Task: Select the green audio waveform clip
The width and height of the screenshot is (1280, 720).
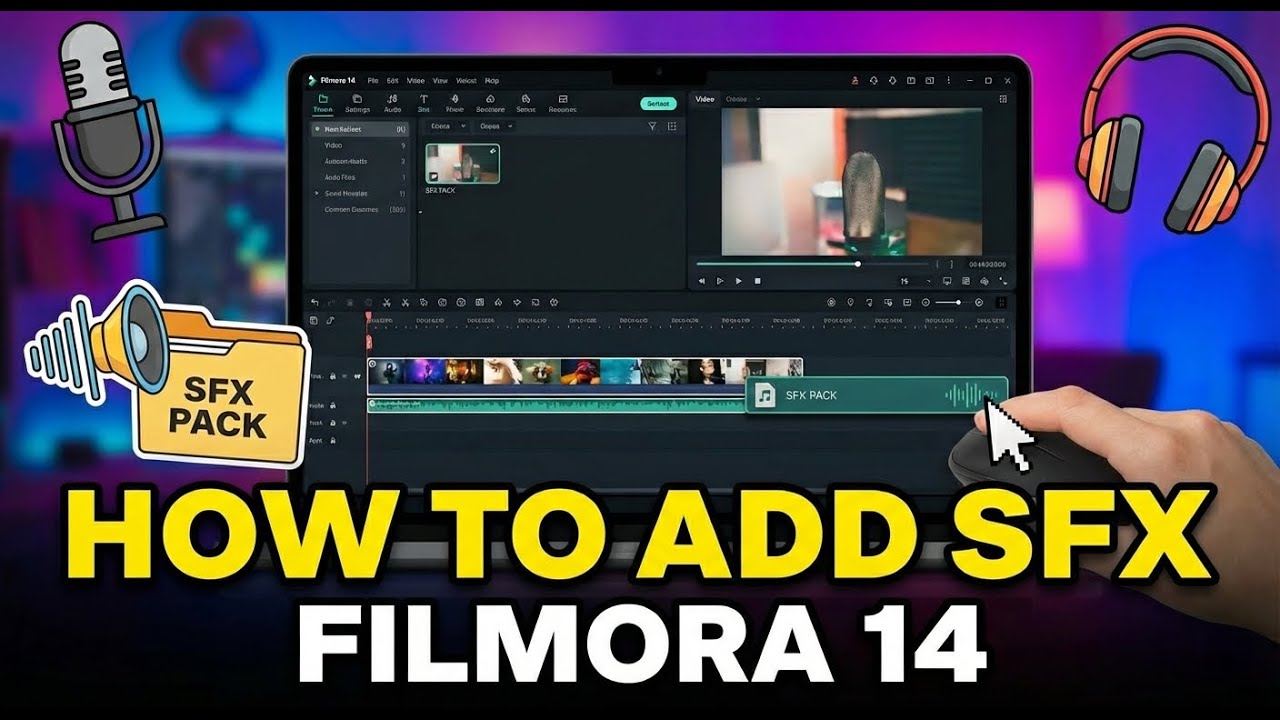Action: pos(556,405)
